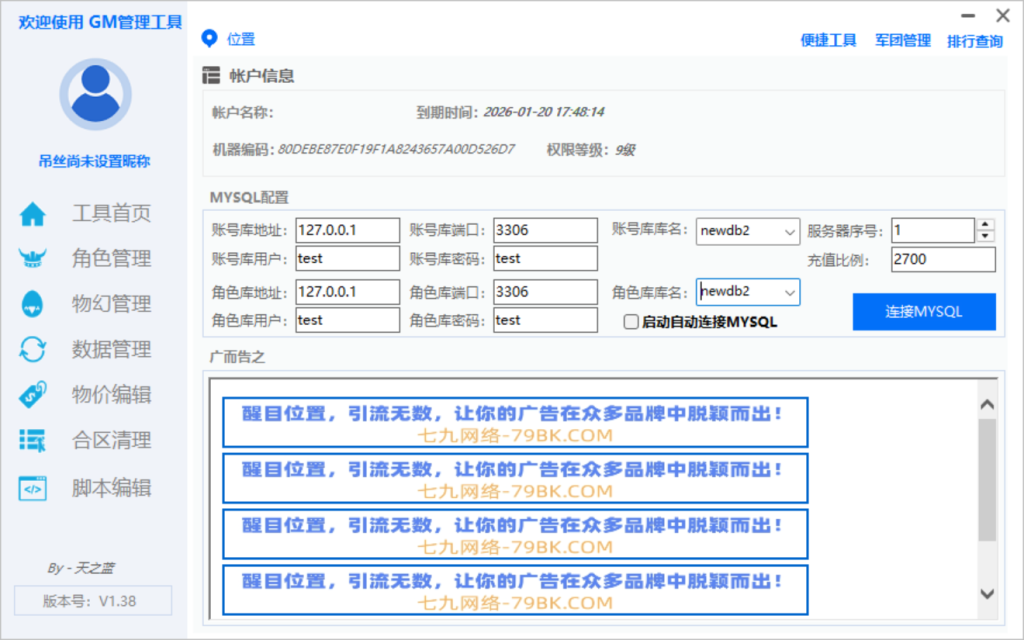
Task: Click the 连接MYSQL button
Action: pos(923,311)
